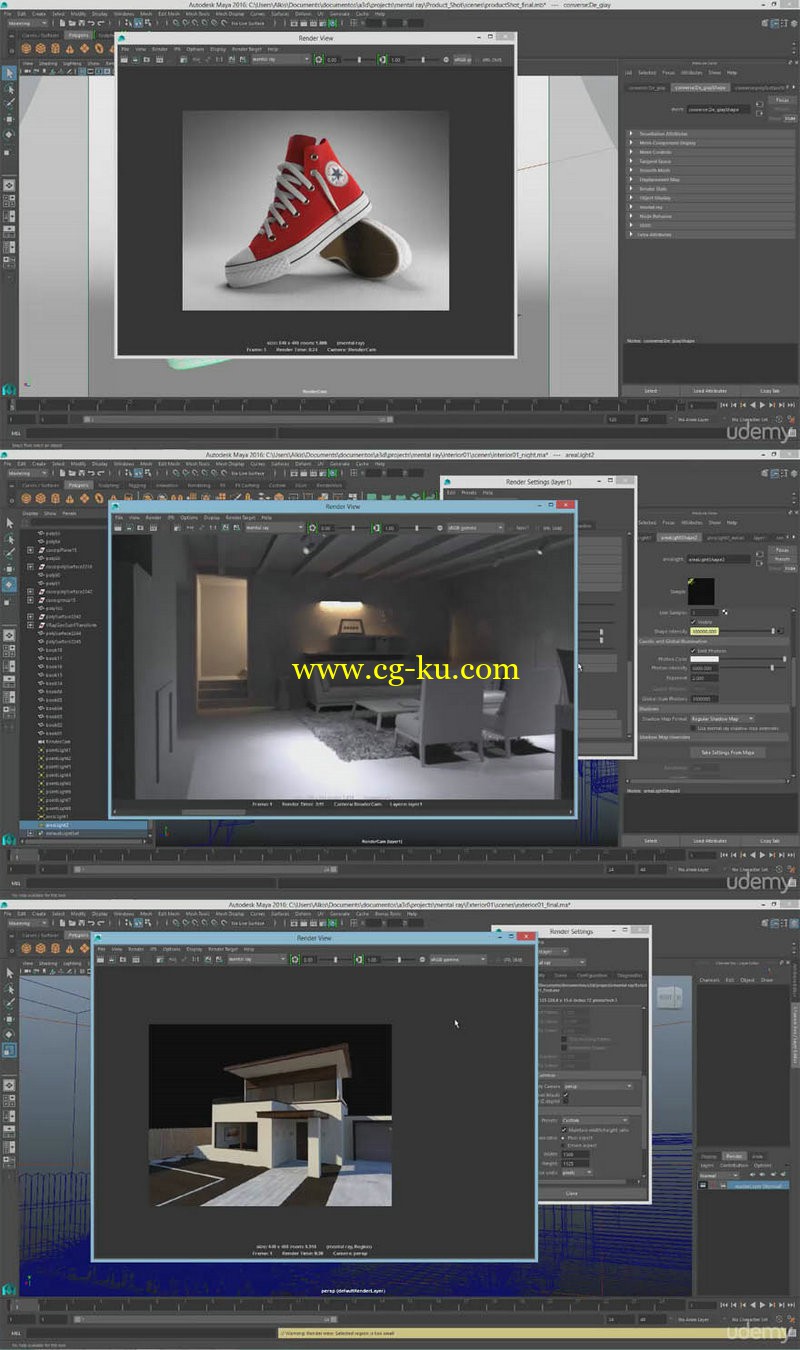
Task: Choose the Paint Selection tool in the productShot_final toolbox
Action: [x=8, y=103]
